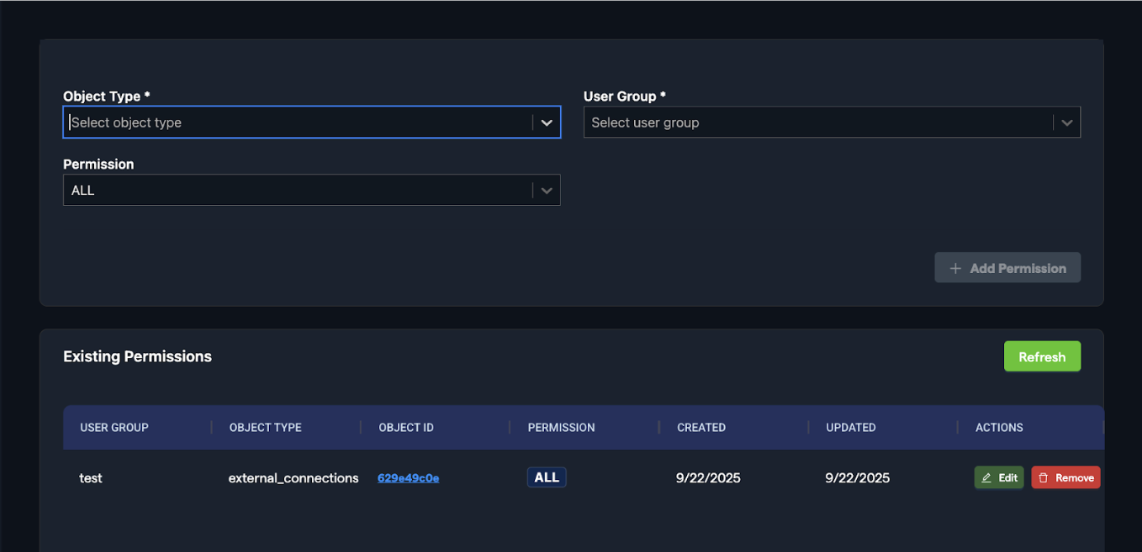
Task: Open object ID link 629e49c0e
Action: 408,478
